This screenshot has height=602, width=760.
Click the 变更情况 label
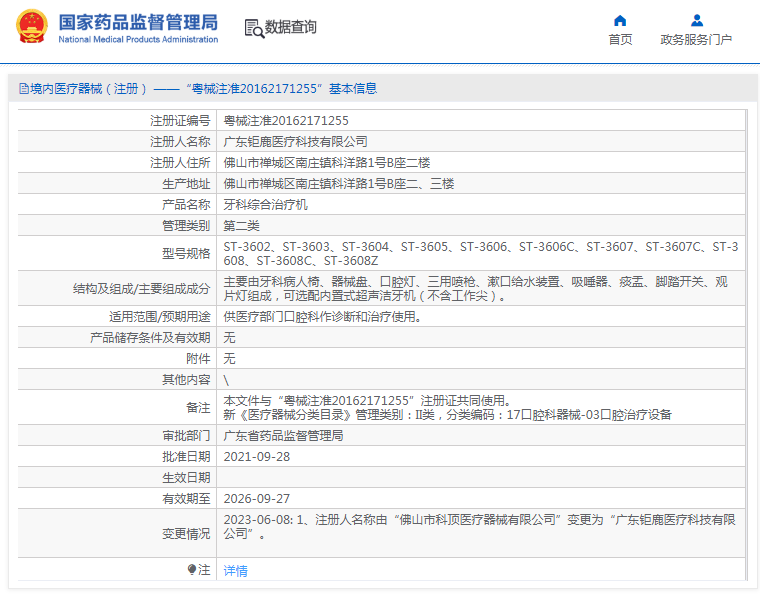186,533
